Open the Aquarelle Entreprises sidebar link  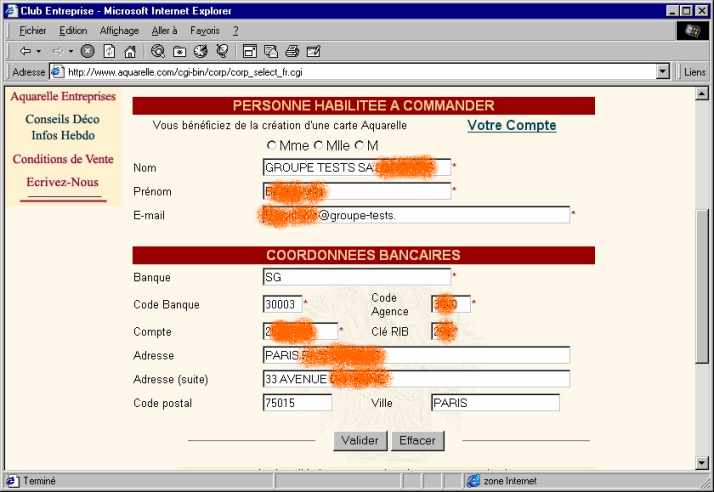[x=63, y=97]
